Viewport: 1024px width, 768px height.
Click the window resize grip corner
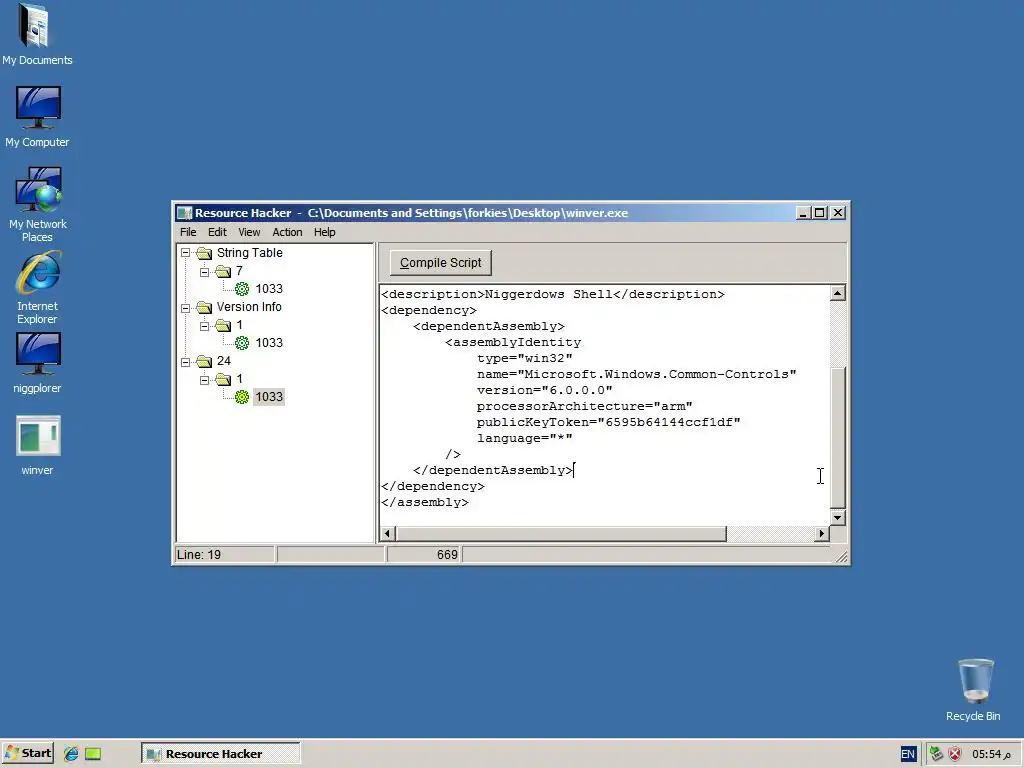pos(842,556)
